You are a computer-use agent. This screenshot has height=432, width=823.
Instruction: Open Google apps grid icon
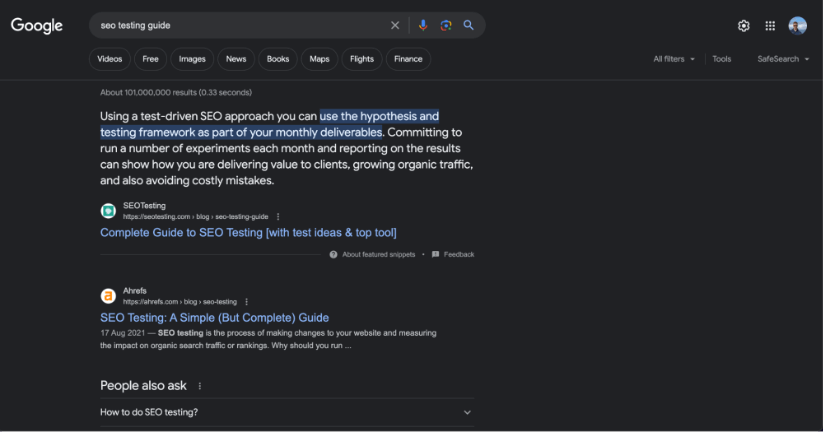point(770,26)
